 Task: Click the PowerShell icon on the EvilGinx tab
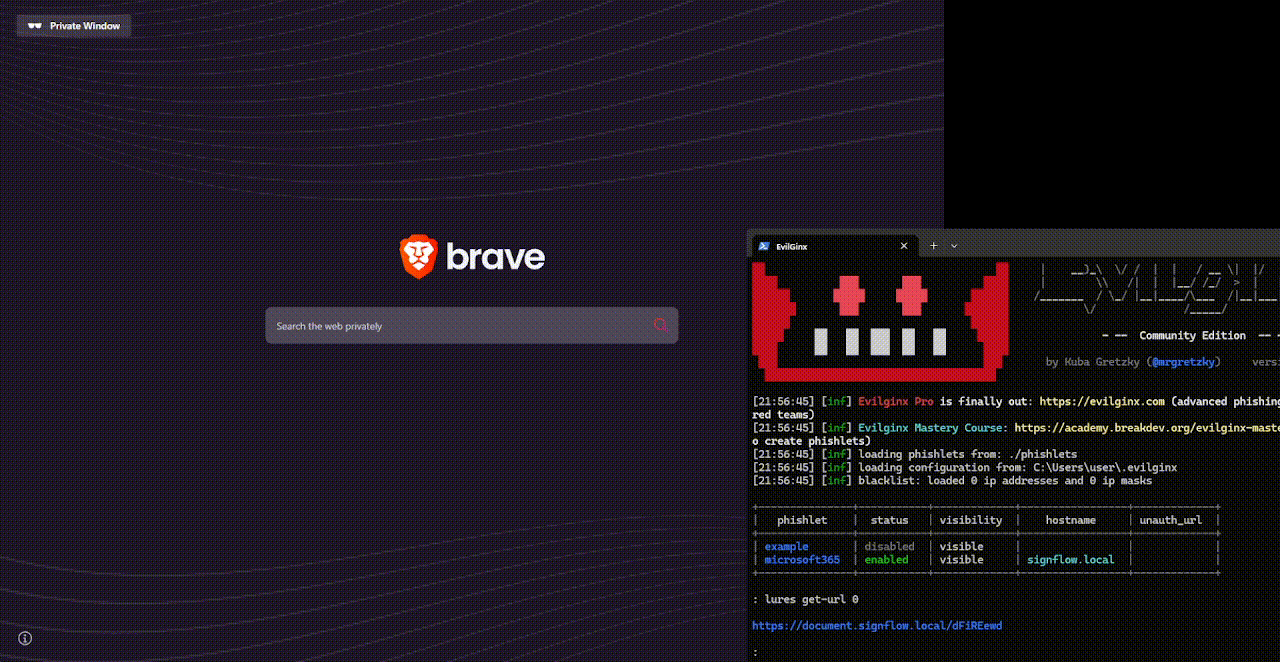pyautogui.click(x=764, y=246)
